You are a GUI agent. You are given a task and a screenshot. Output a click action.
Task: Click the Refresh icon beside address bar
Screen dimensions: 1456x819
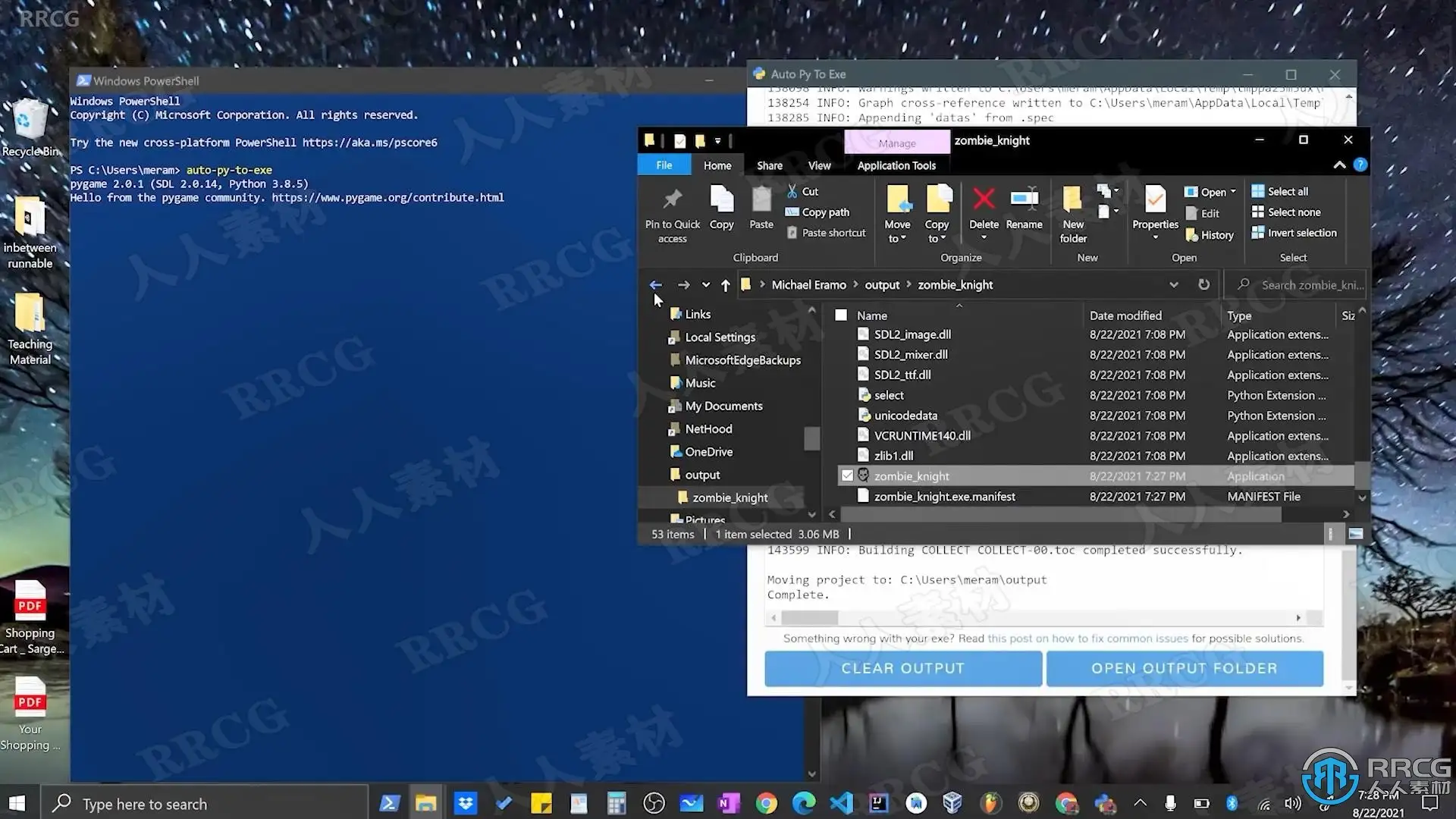pos(1203,284)
